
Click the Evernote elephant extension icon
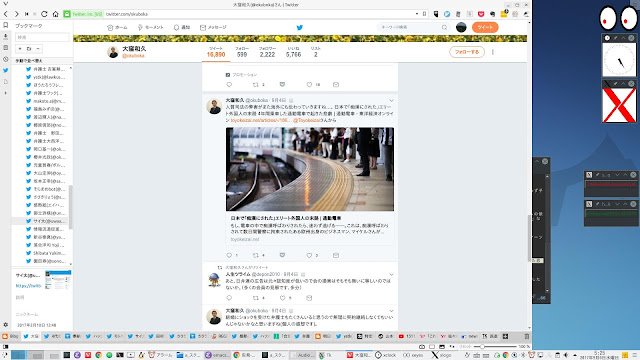(x=492, y=14)
